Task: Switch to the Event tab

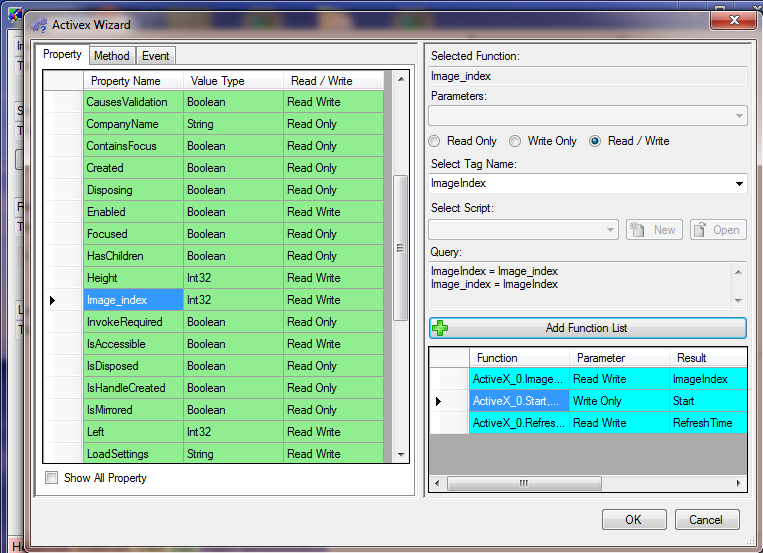Action: point(155,56)
